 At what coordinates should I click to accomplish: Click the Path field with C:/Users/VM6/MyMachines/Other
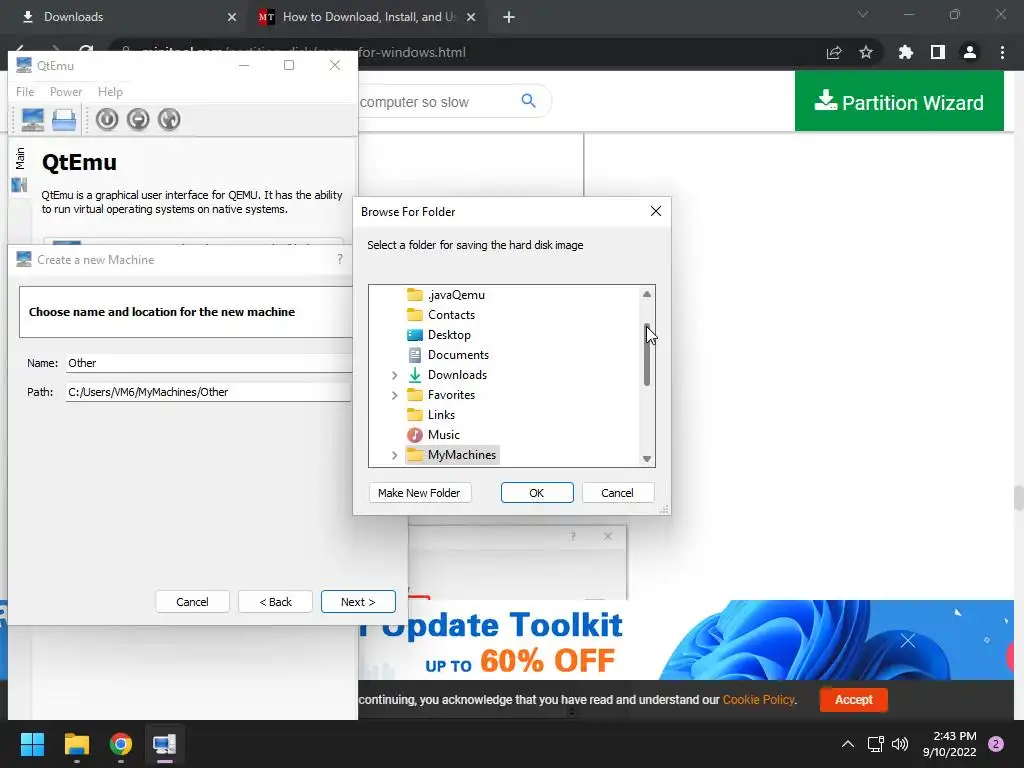pyautogui.click(x=208, y=392)
